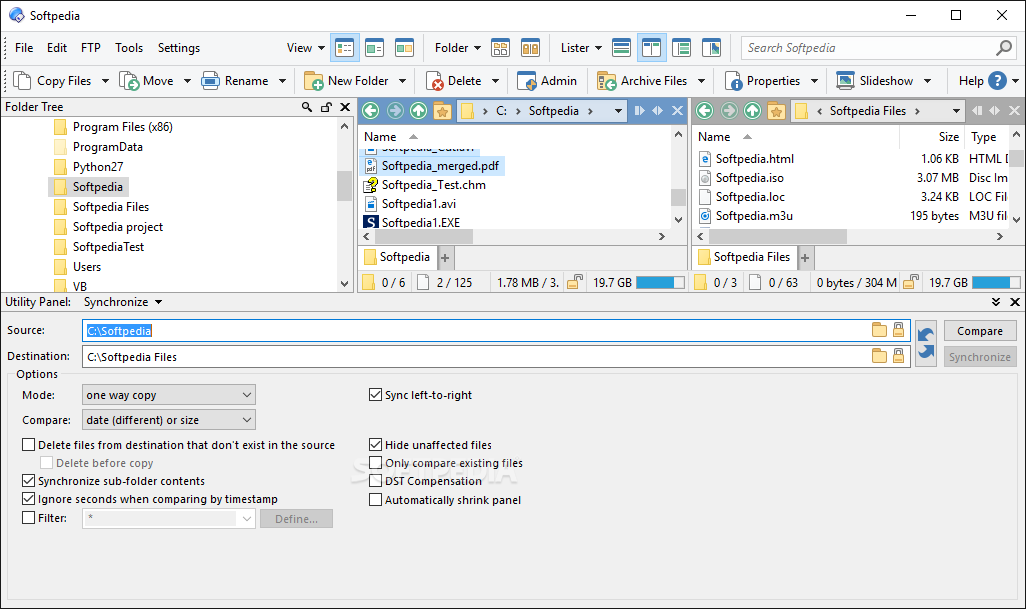Click the Rename toolbar button
Image resolution: width=1026 pixels, height=609 pixels.
click(x=235, y=81)
